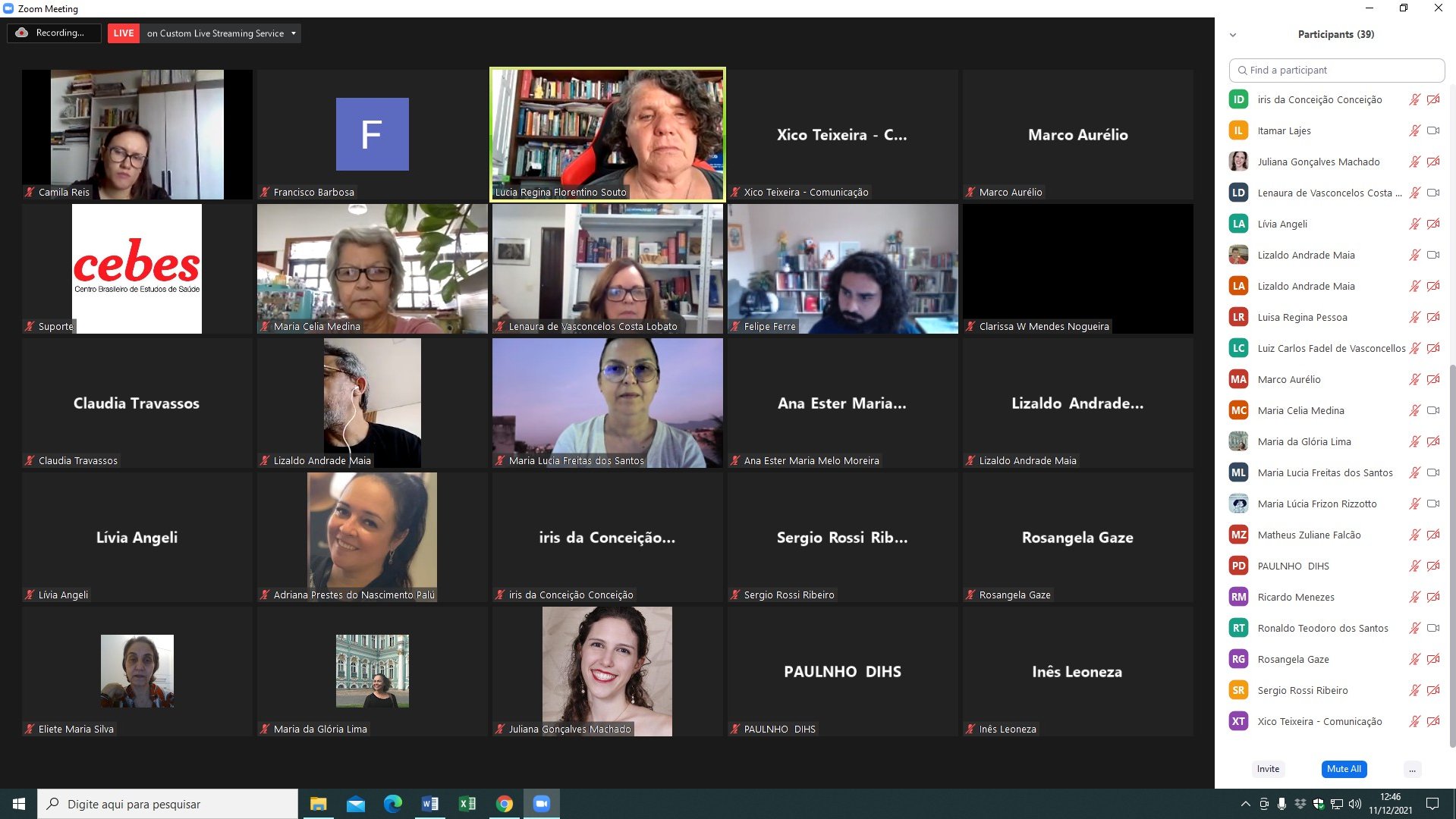
Task: Toggle microphone for Itamar Lajes
Action: pos(1414,130)
